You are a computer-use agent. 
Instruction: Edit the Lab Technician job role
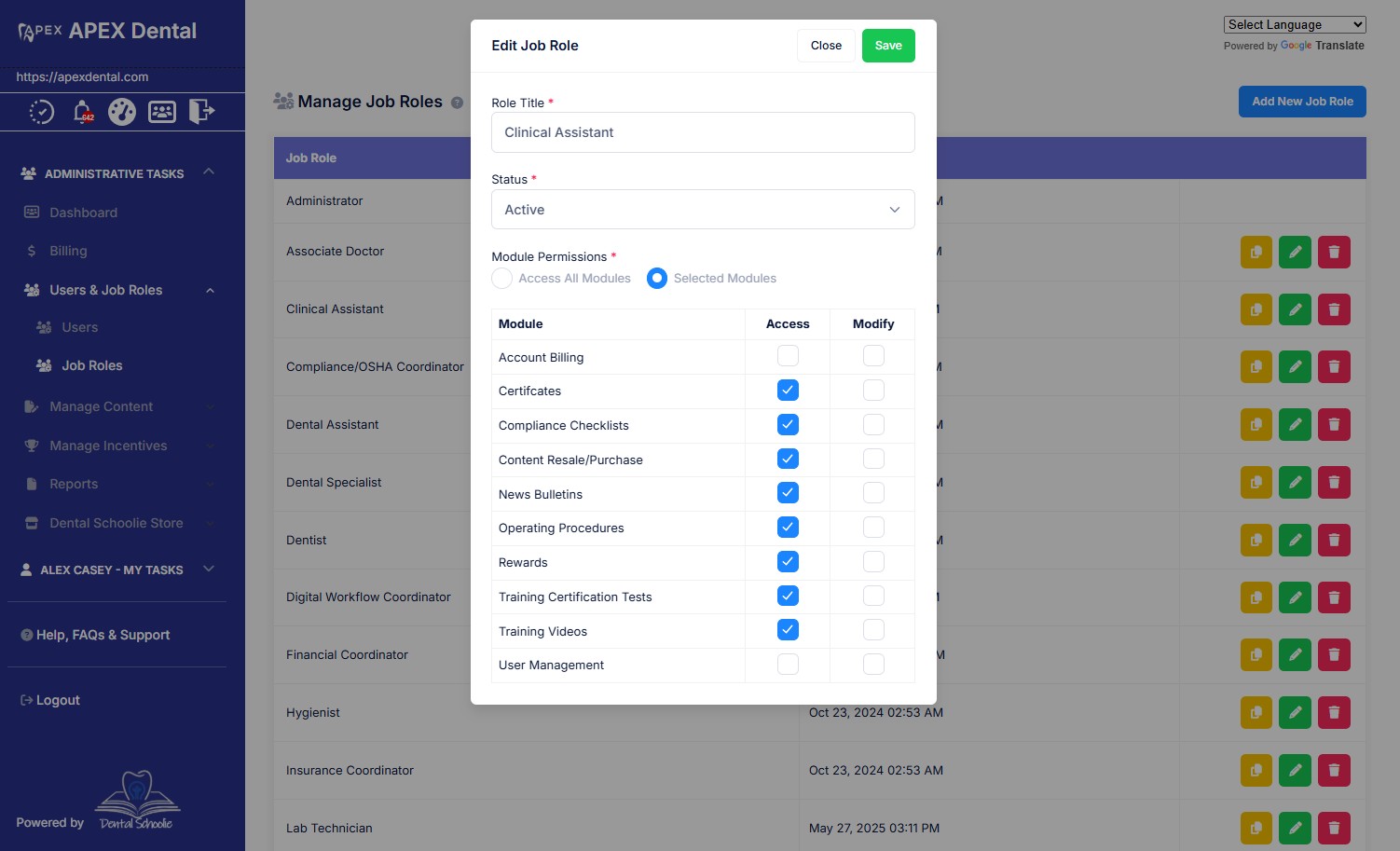point(1296,829)
